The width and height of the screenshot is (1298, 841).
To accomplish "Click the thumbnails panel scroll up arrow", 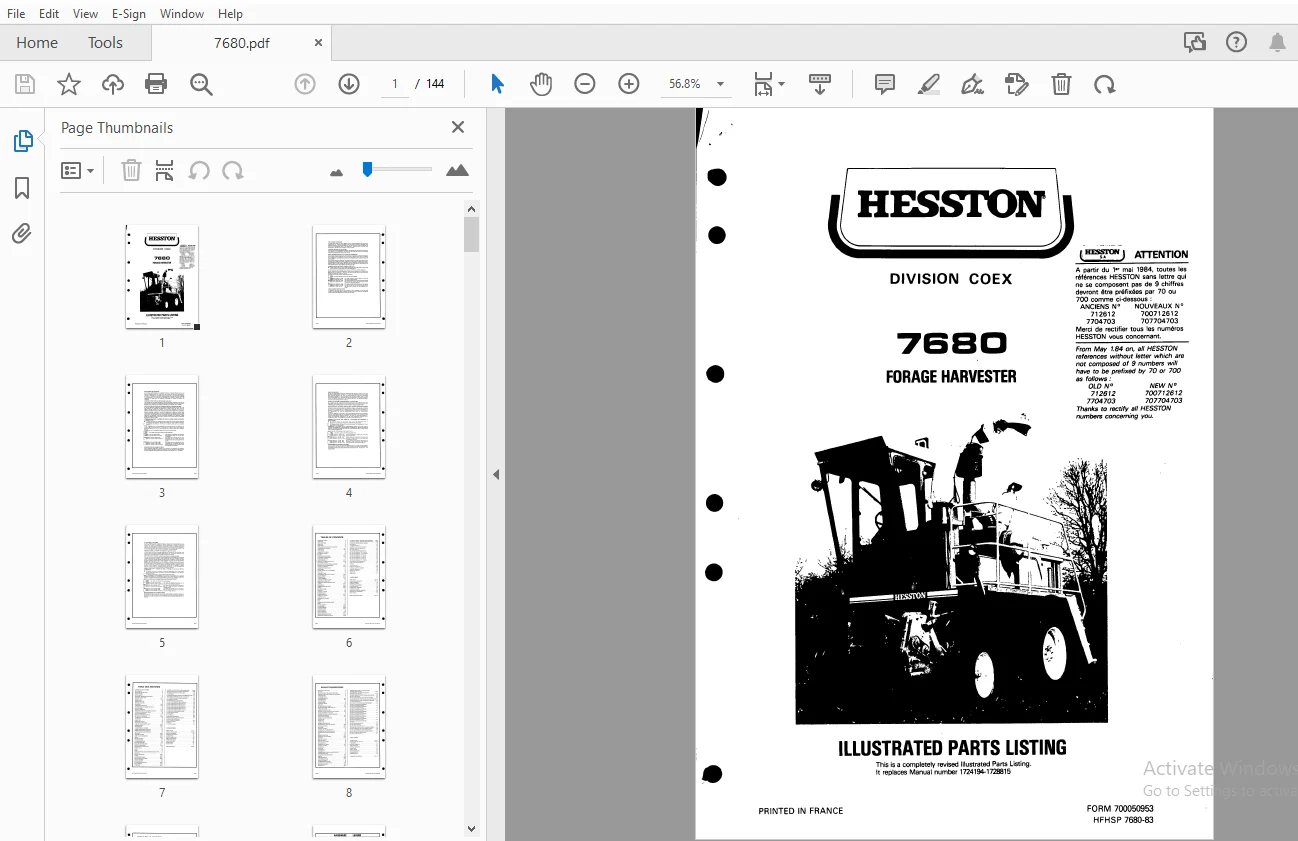I will tap(472, 209).
